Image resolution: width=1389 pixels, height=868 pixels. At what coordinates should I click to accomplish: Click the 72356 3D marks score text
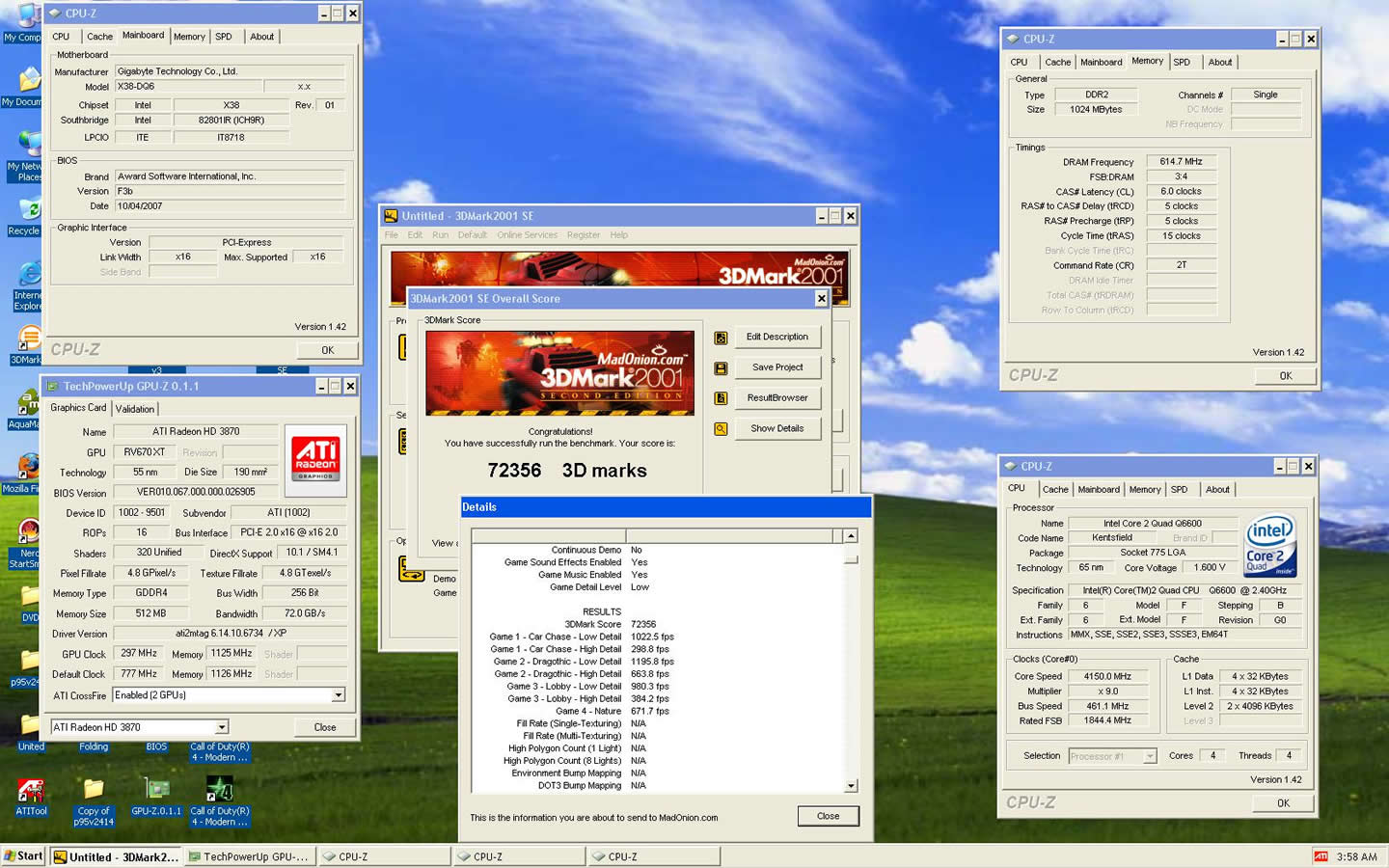tap(567, 471)
